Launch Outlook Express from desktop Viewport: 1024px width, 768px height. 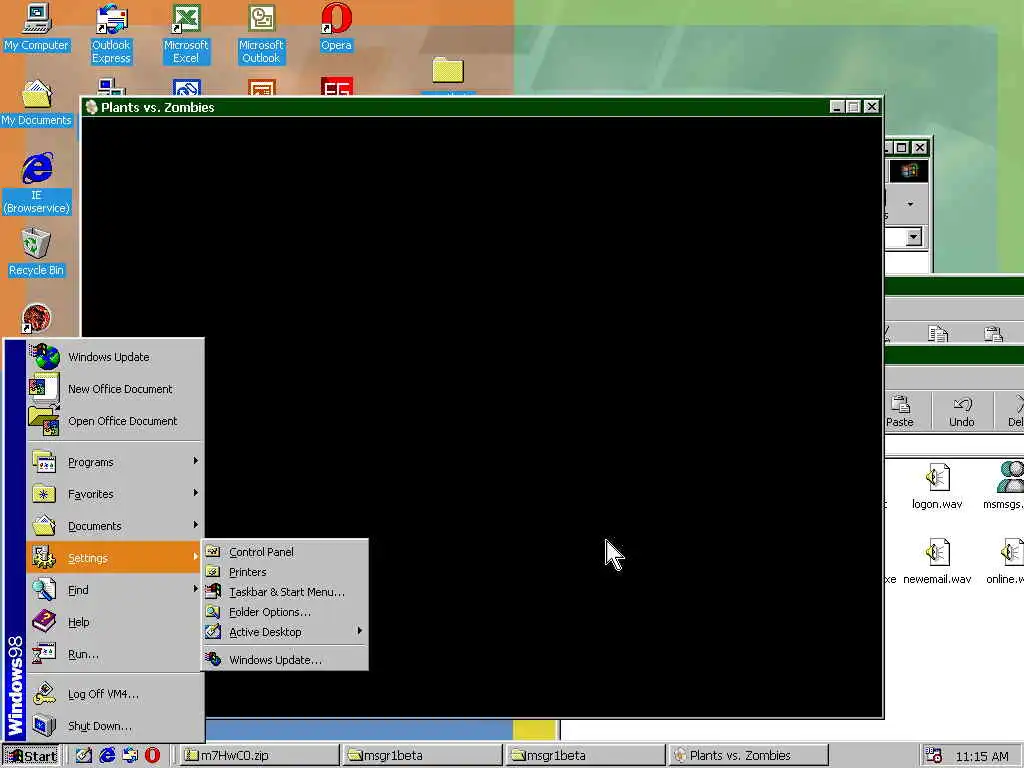tap(111, 34)
